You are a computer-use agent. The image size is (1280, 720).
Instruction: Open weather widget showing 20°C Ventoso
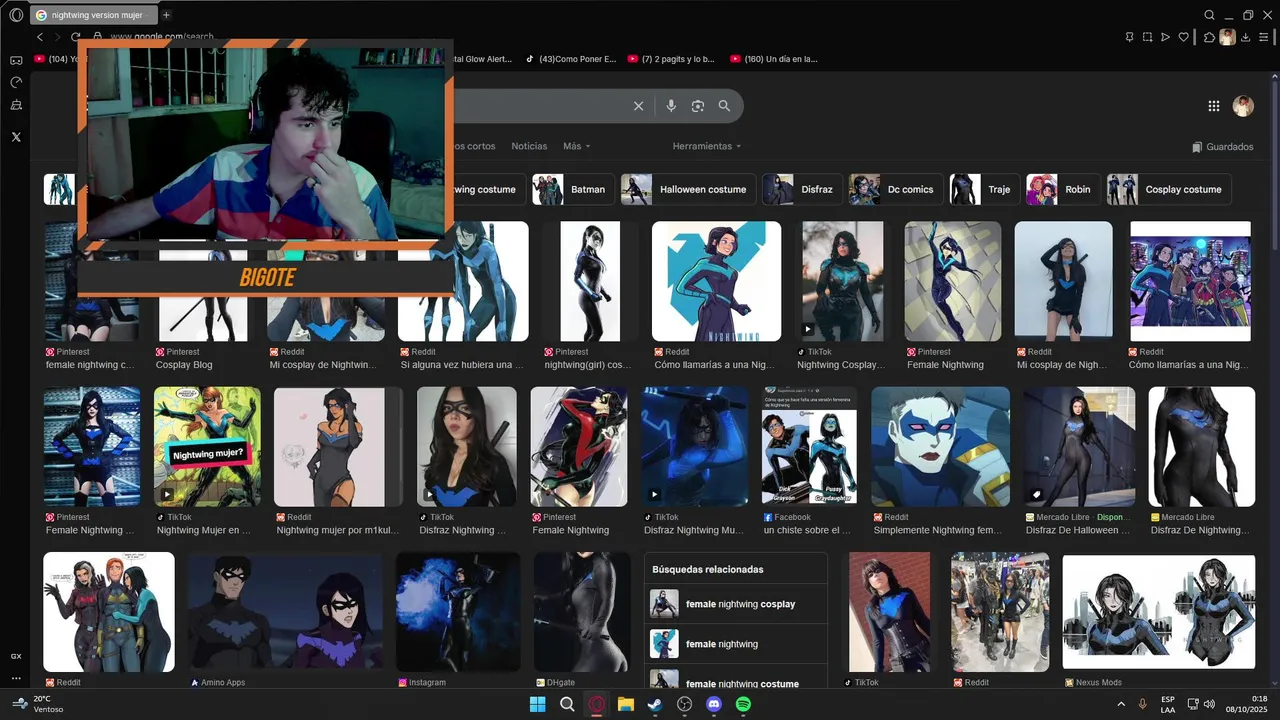click(38, 704)
